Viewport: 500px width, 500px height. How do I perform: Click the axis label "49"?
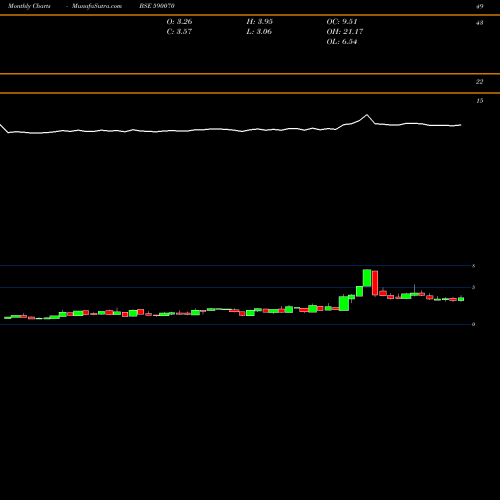480,6
